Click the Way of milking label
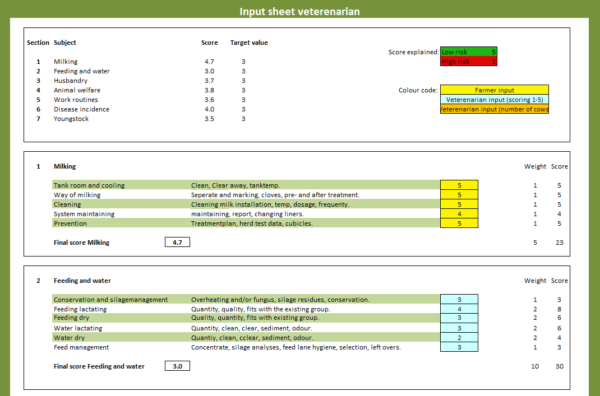600x396 pixels. pyautogui.click(x=77, y=195)
